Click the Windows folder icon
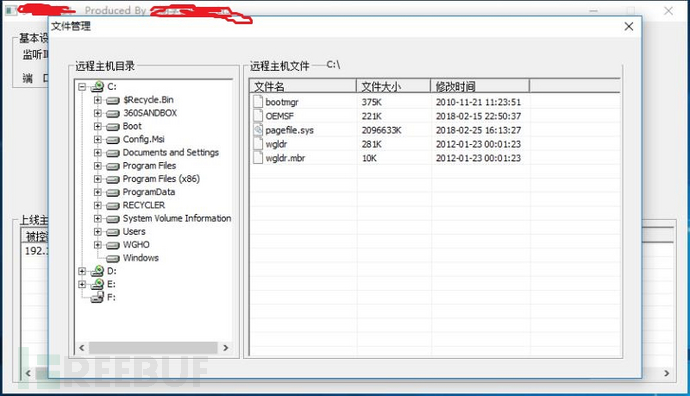Viewport: 690px width, 396px height. pos(113,259)
